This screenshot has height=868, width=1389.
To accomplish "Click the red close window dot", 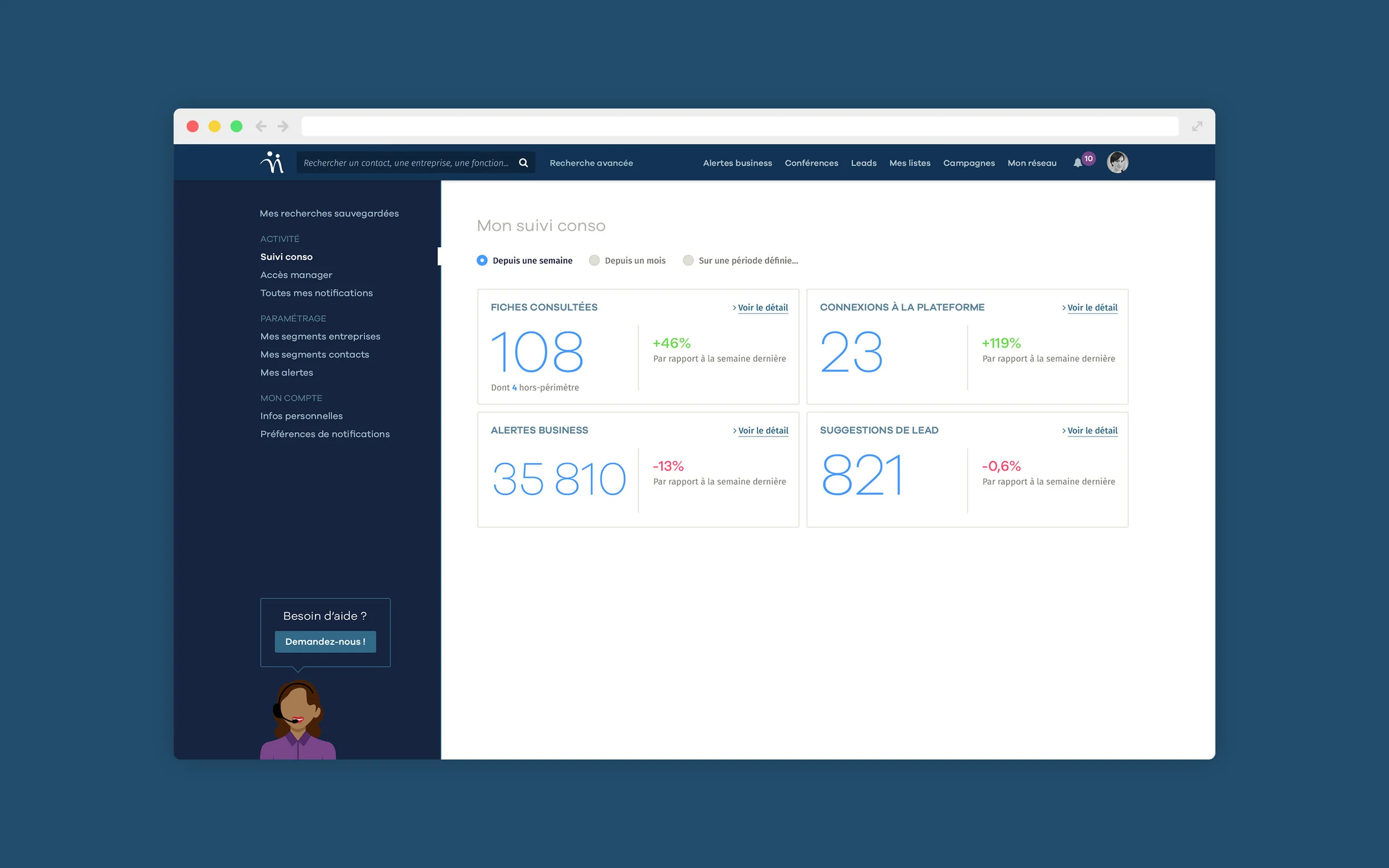I will (x=193, y=126).
